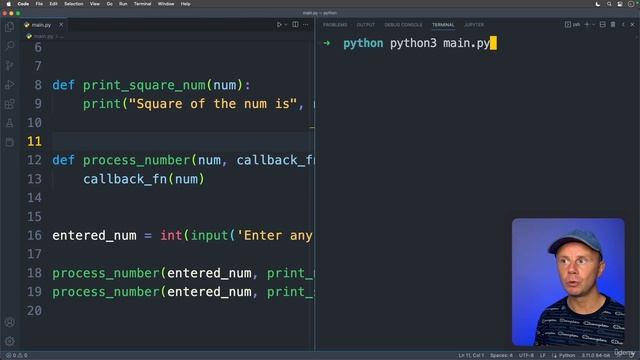Open the Code application menu

pos(23,4)
